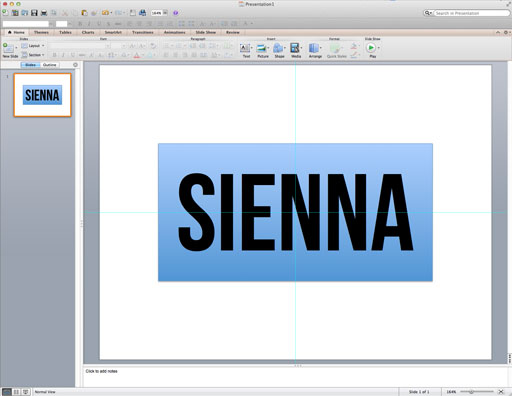This screenshot has height=396, width=512.
Task: Click the Slide Show status bar icon
Action: coord(25,392)
